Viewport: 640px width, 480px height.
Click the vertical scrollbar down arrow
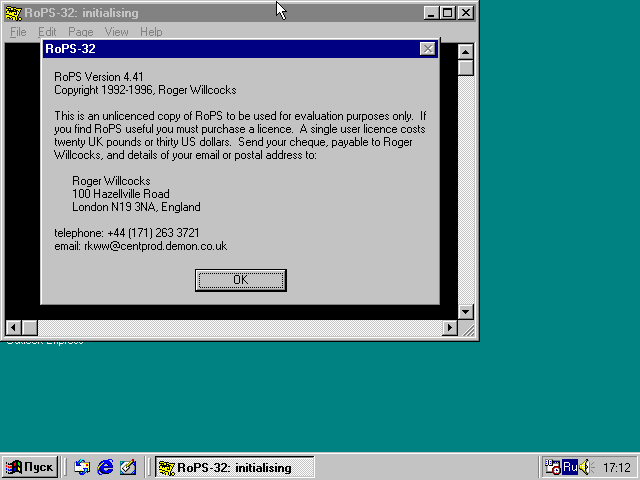466,312
